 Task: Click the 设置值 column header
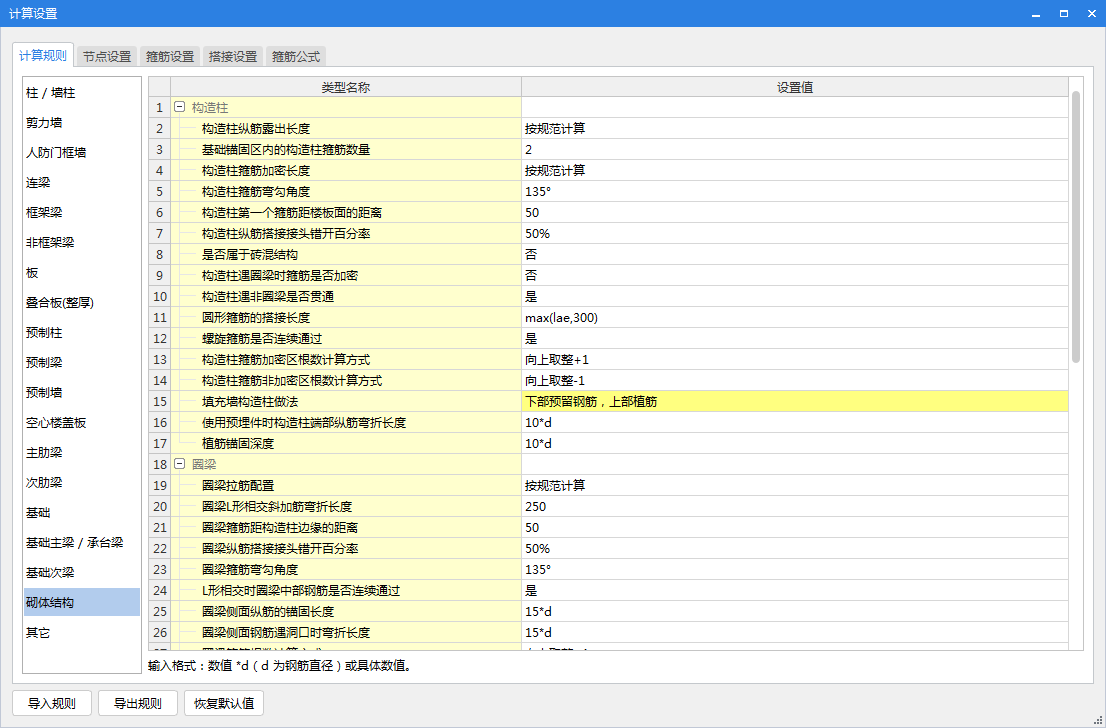point(795,87)
